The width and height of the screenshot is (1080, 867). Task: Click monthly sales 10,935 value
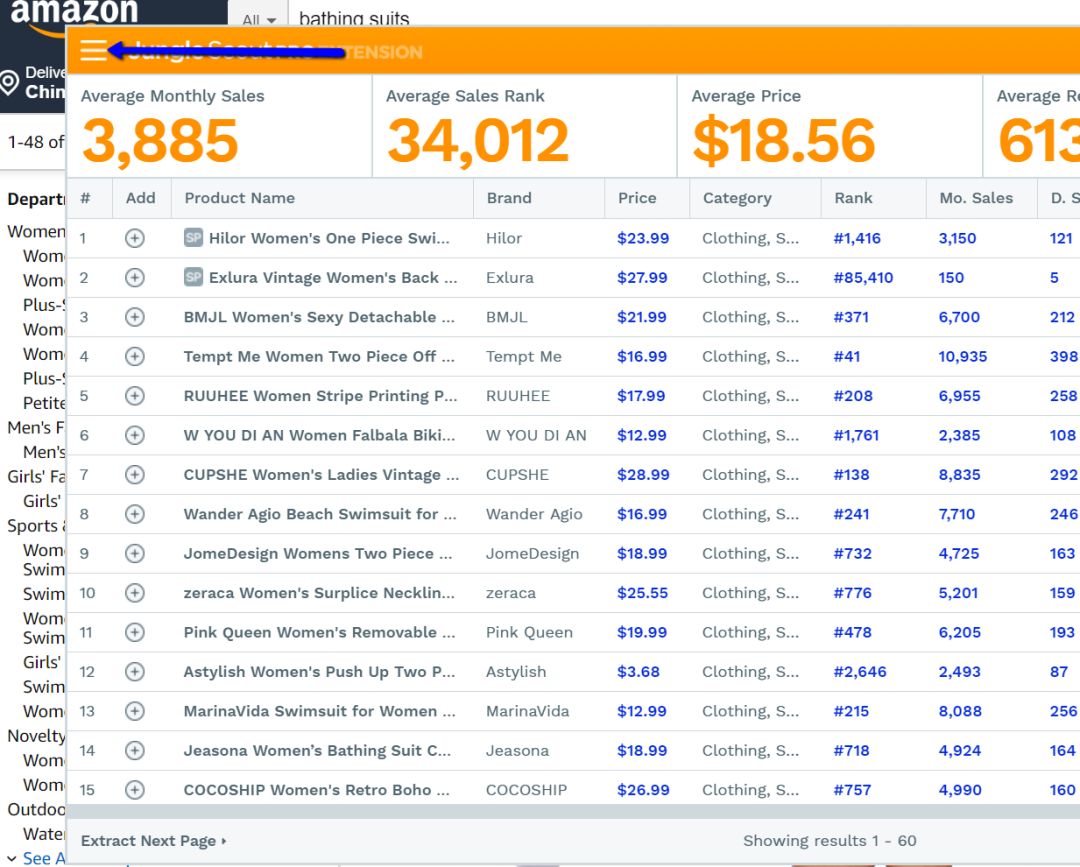[x=962, y=356]
